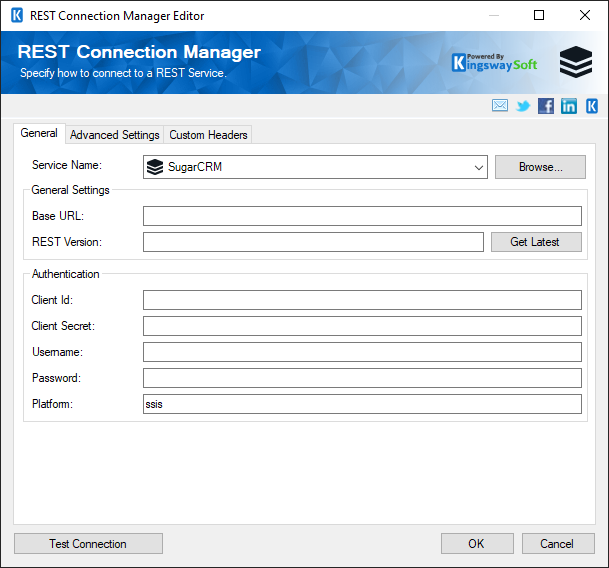Click the Platform field containing ssis
609x568 pixels.
coord(362,404)
